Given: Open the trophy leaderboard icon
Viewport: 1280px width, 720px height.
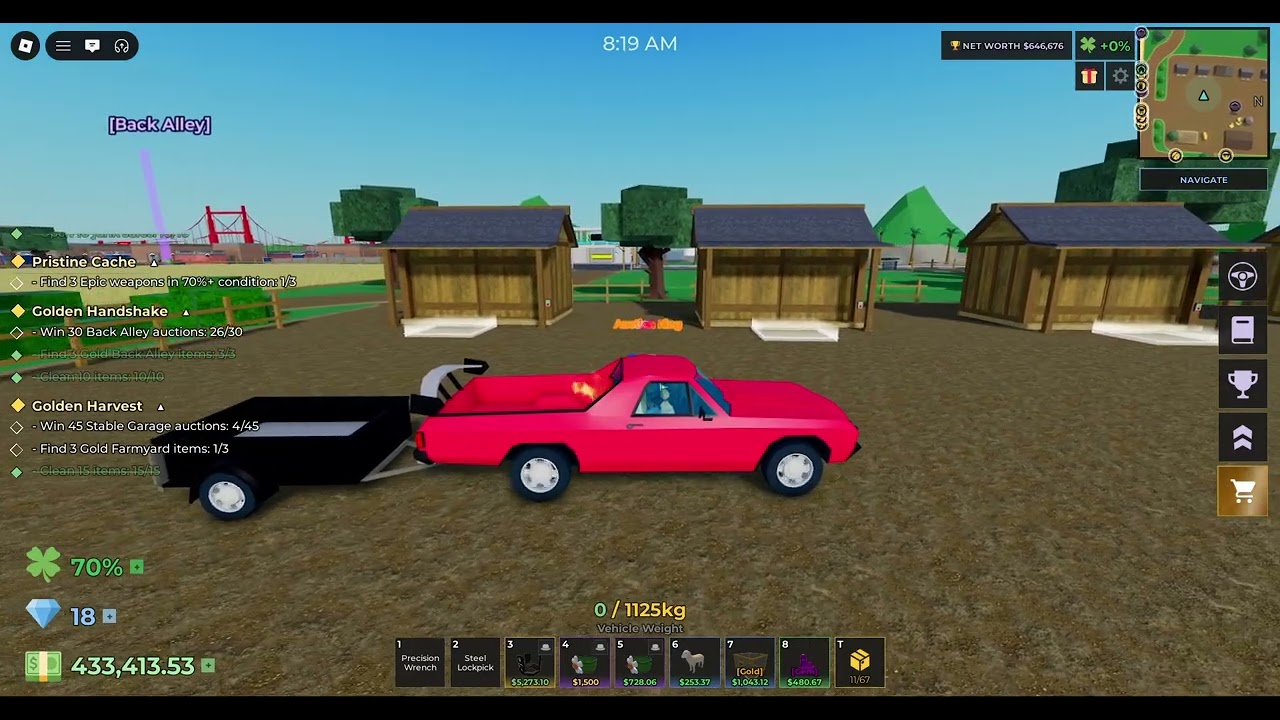Looking at the screenshot, I should (x=1243, y=384).
